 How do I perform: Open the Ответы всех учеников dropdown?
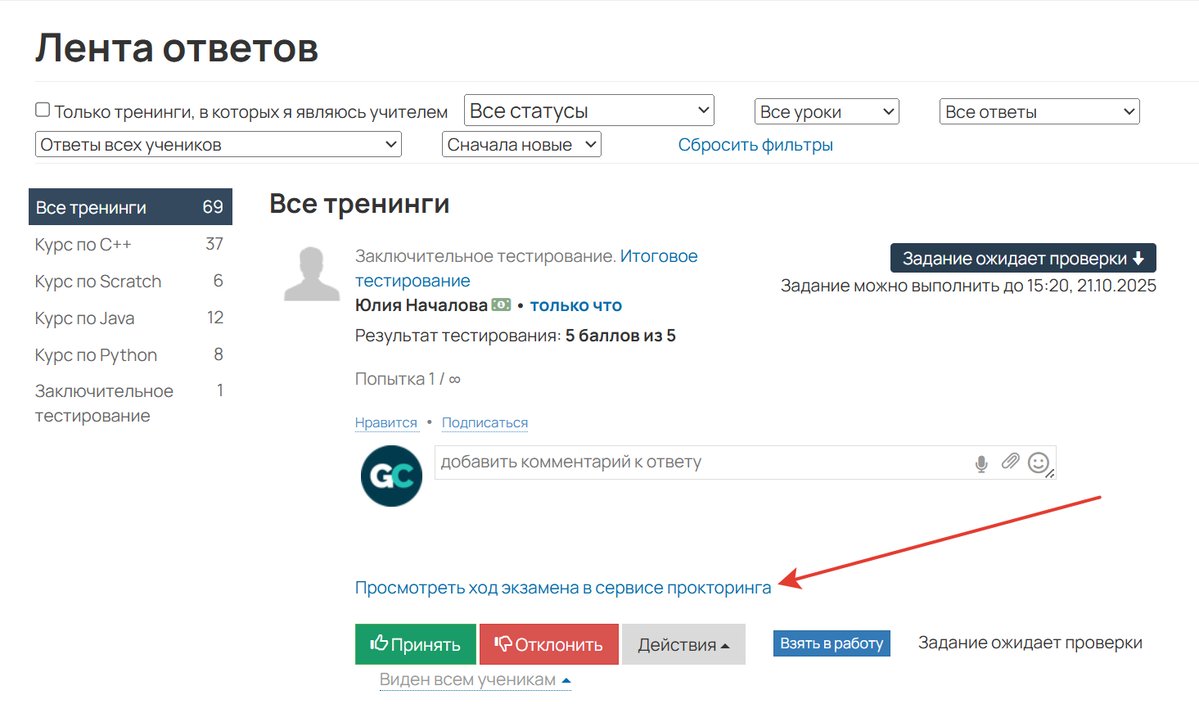coord(218,144)
